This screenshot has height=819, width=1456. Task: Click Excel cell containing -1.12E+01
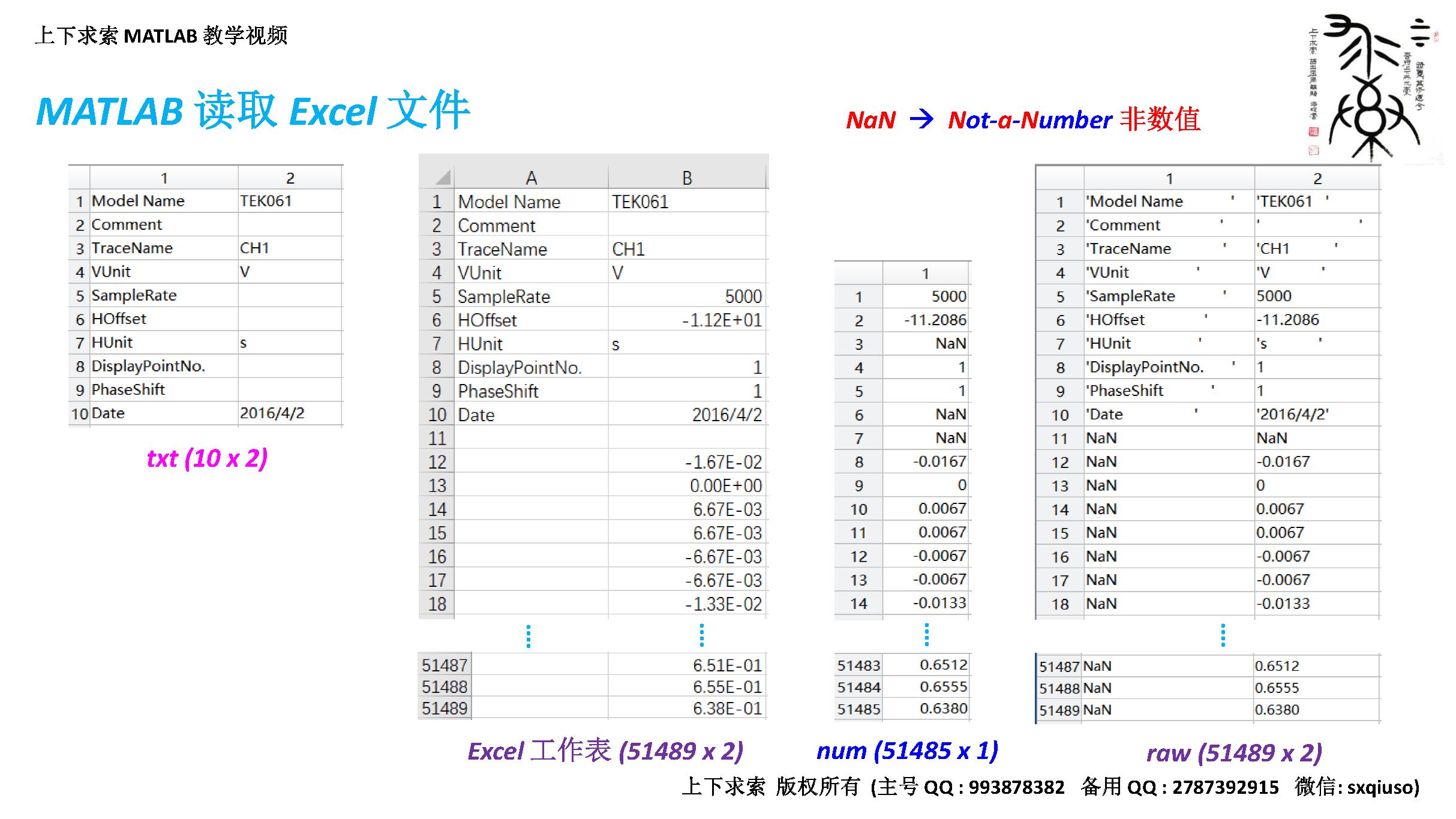(722, 320)
